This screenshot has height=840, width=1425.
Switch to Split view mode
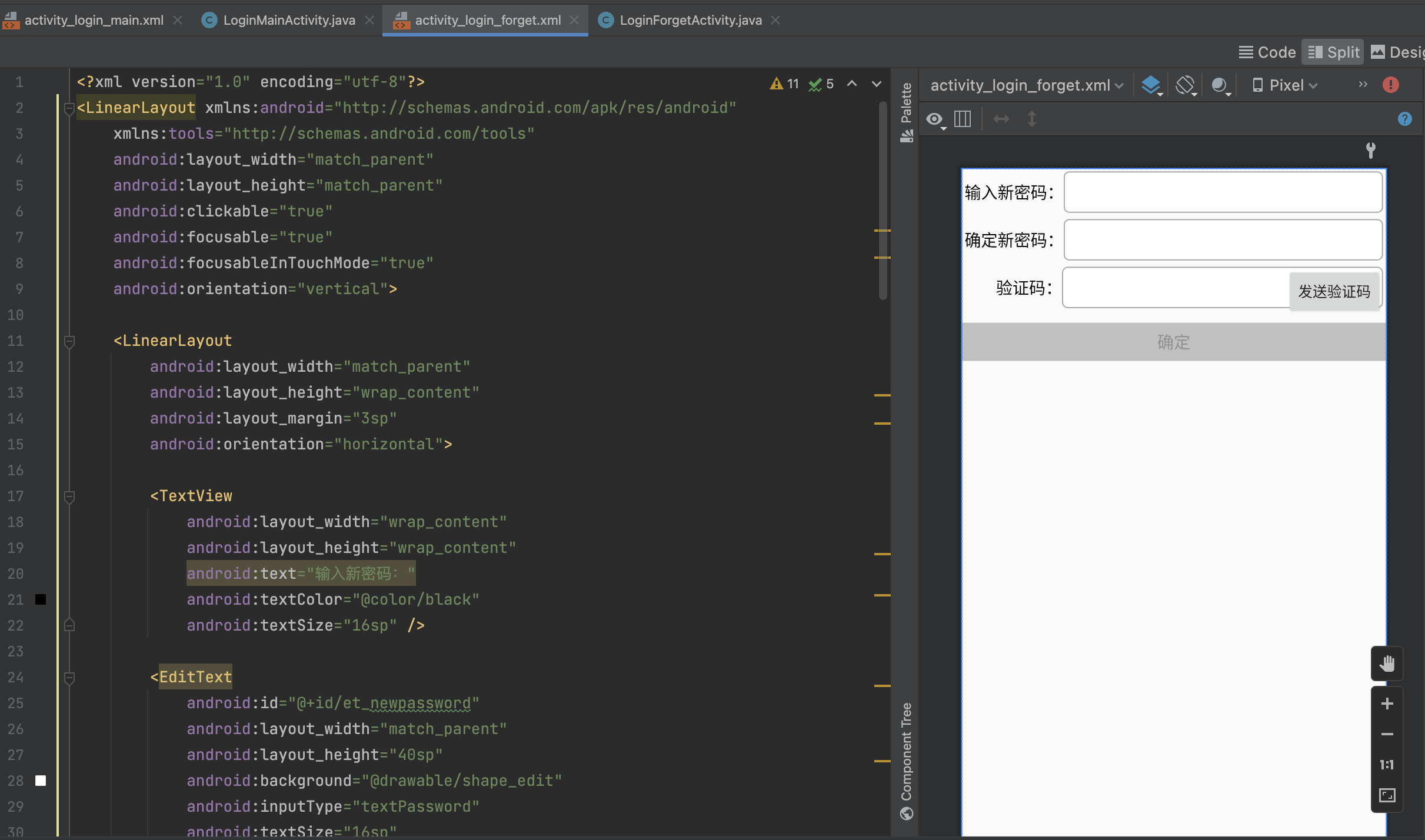click(1333, 52)
